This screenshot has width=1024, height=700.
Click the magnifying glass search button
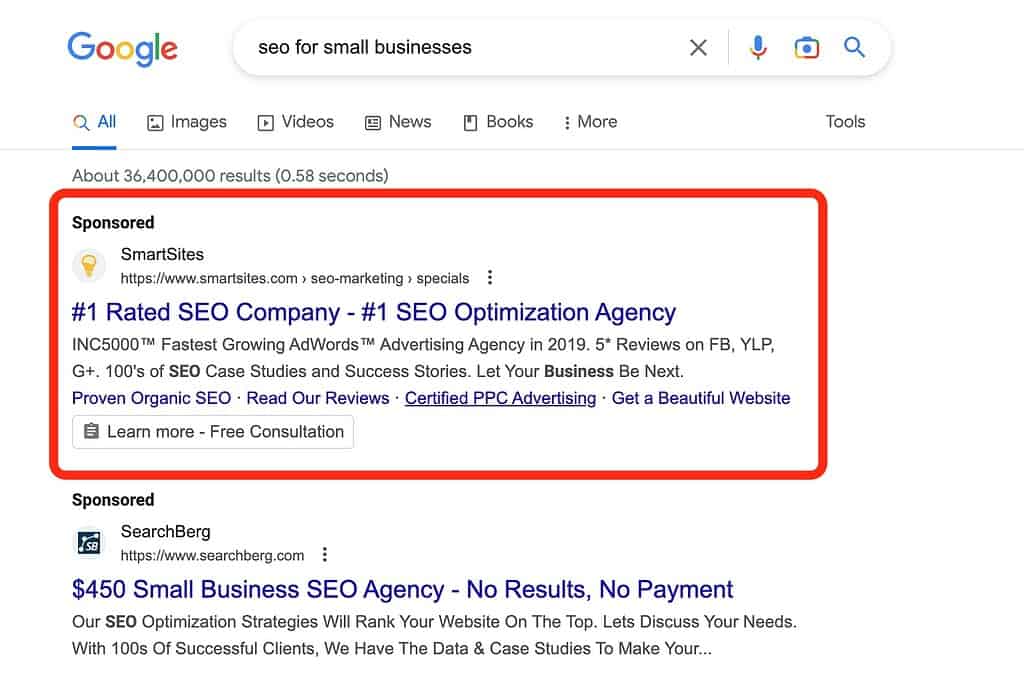[854, 47]
